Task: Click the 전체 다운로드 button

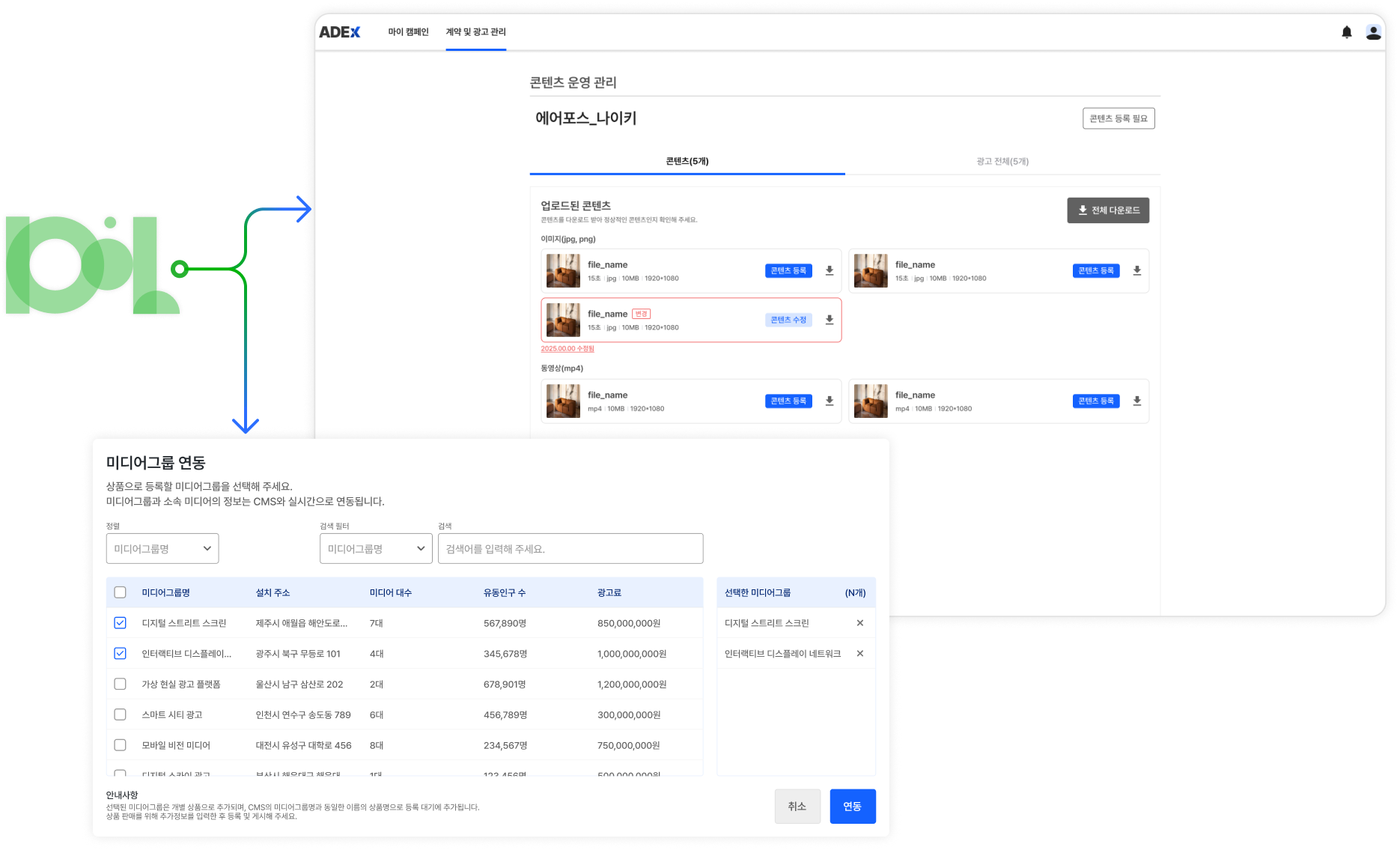Action: click(x=1107, y=210)
